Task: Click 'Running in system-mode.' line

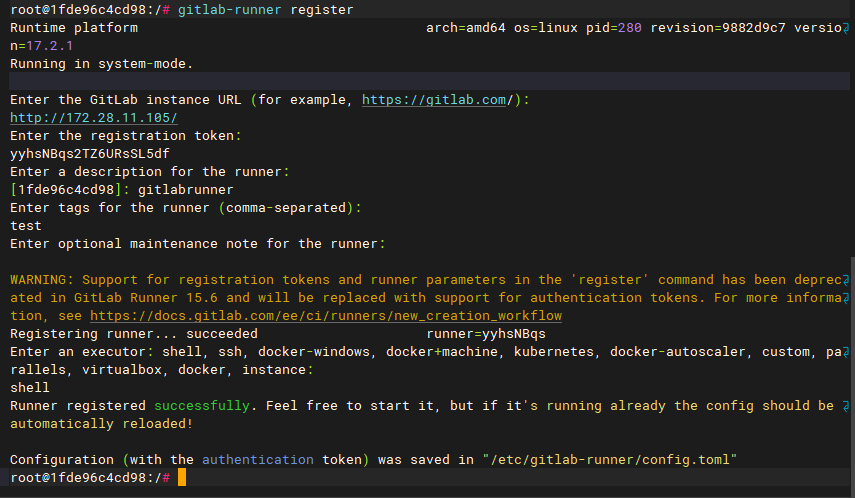Action: (x=102, y=64)
